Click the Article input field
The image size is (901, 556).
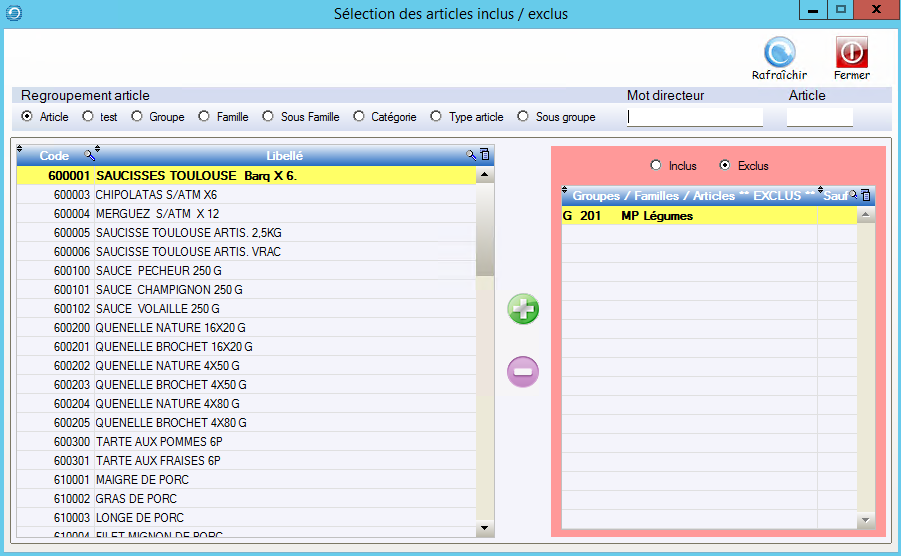point(819,117)
